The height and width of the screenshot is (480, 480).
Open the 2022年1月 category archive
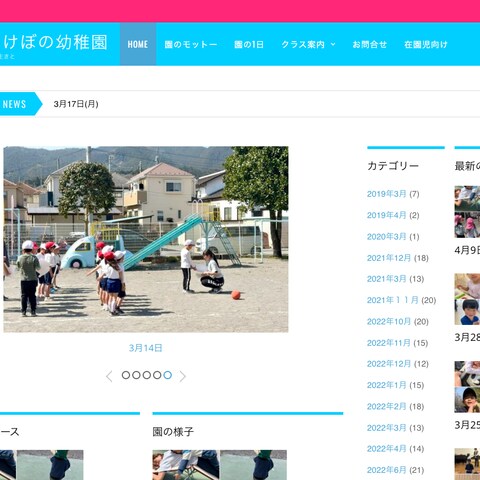pyautogui.click(x=387, y=385)
